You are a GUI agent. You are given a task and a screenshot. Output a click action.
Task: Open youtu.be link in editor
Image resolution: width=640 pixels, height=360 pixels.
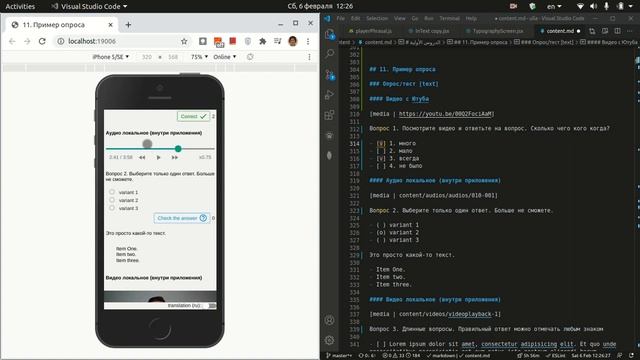pyautogui.click(x=446, y=113)
